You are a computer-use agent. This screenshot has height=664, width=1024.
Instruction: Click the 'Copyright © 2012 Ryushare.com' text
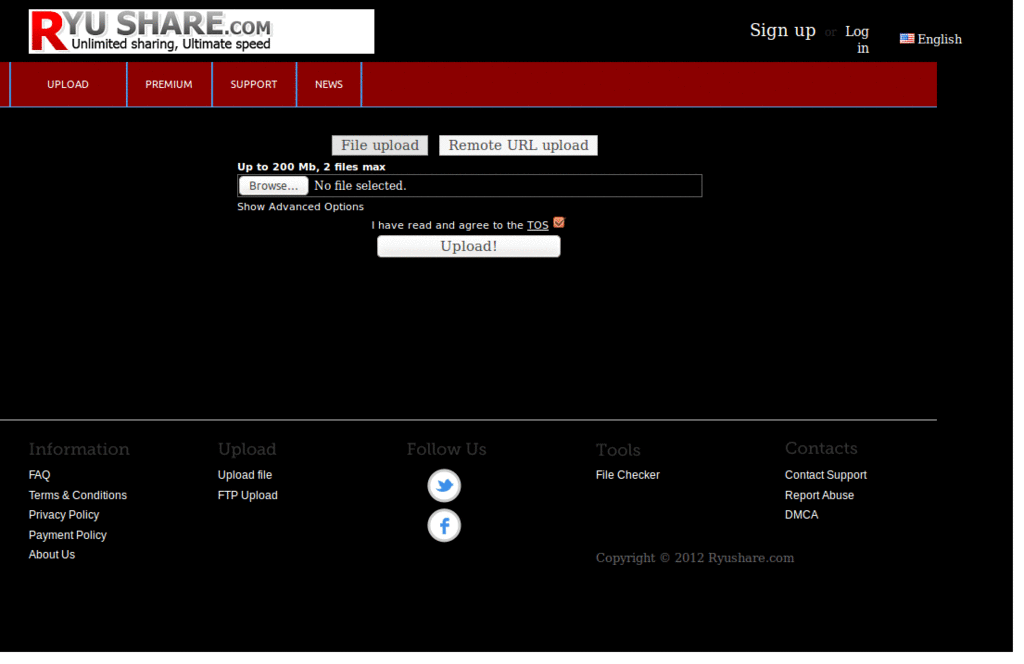click(x=695, y=558)
